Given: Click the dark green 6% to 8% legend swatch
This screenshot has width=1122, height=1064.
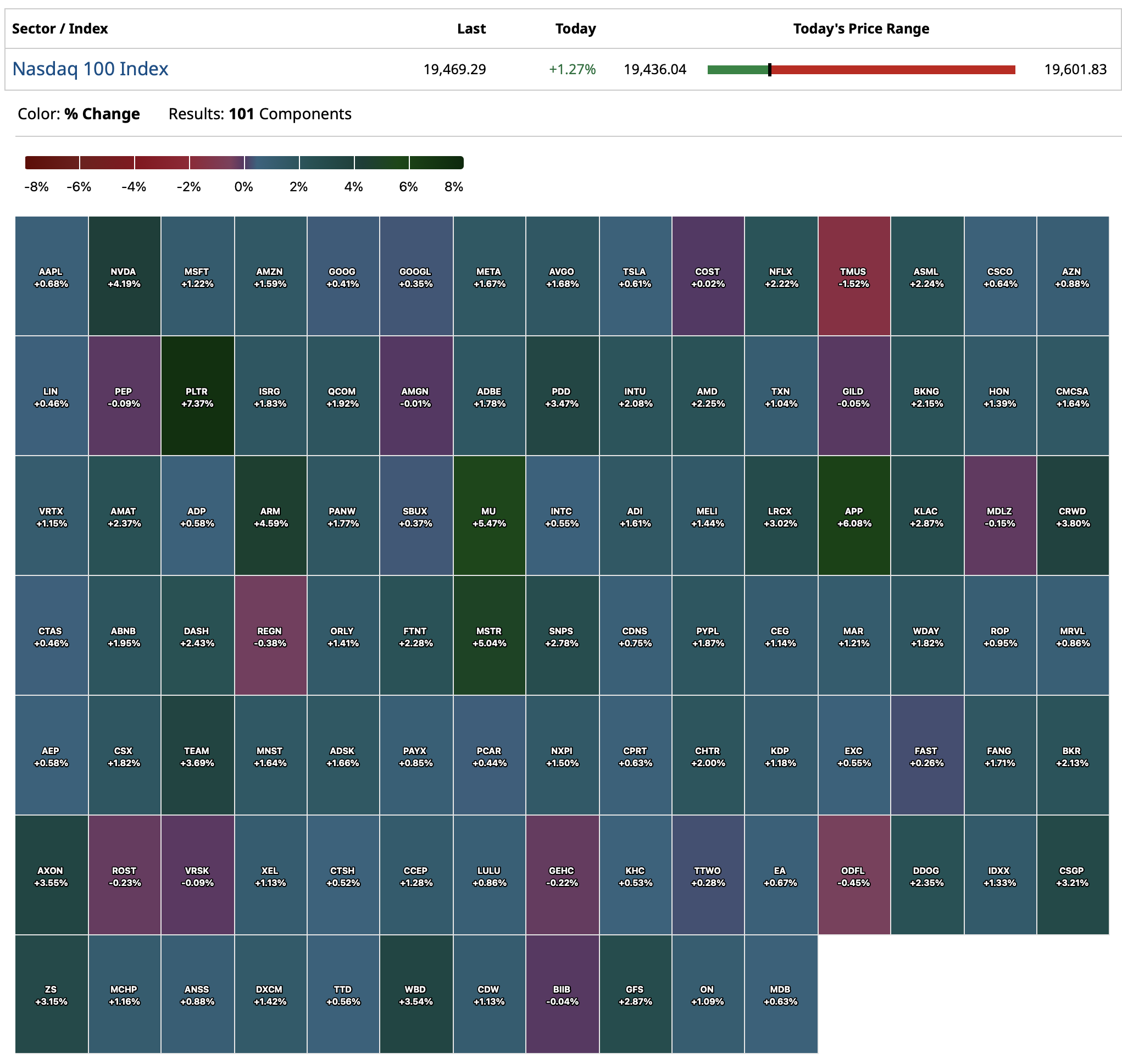Looking at the screenshot, I should click(436, 163).
